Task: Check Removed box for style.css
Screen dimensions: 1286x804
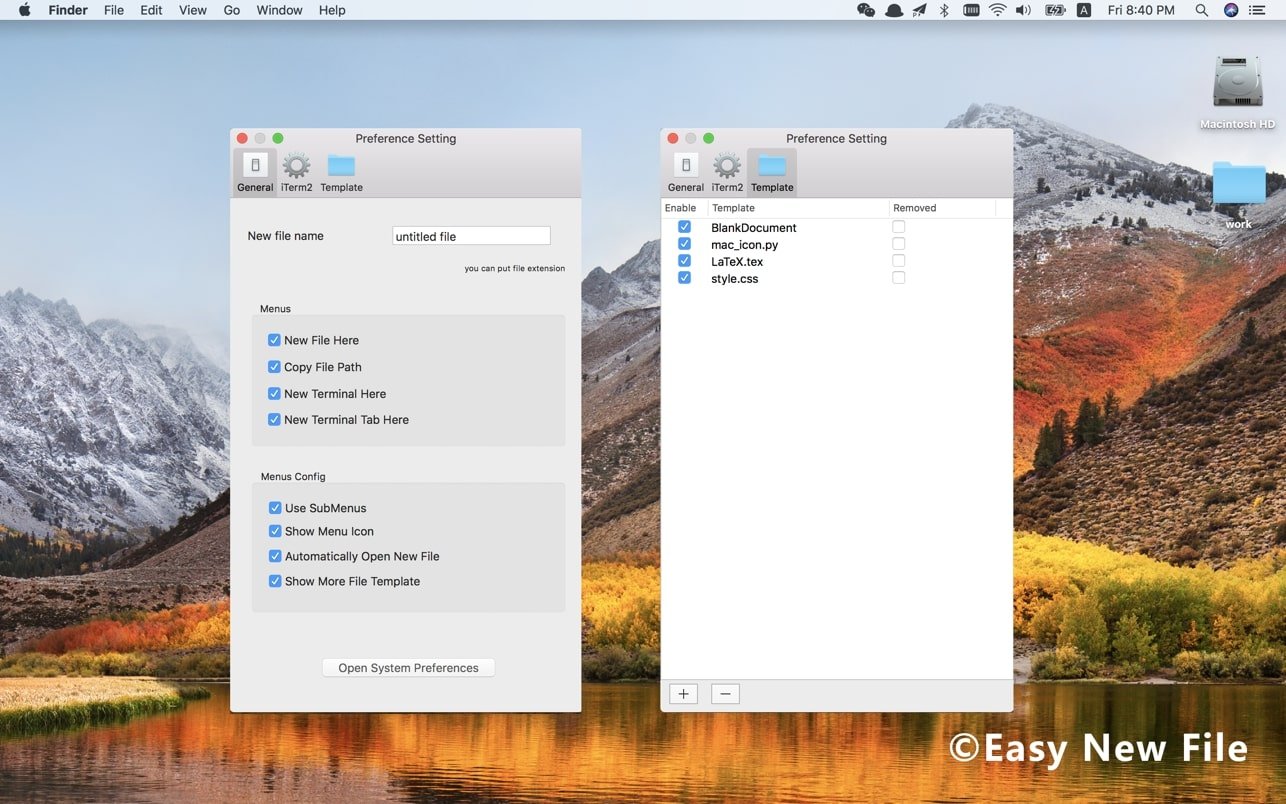Action: coord(898,278)
